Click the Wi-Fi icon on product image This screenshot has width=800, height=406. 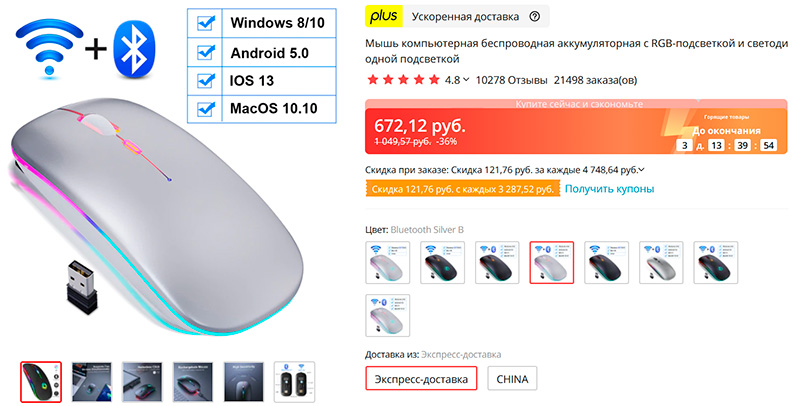pos(49,49)
